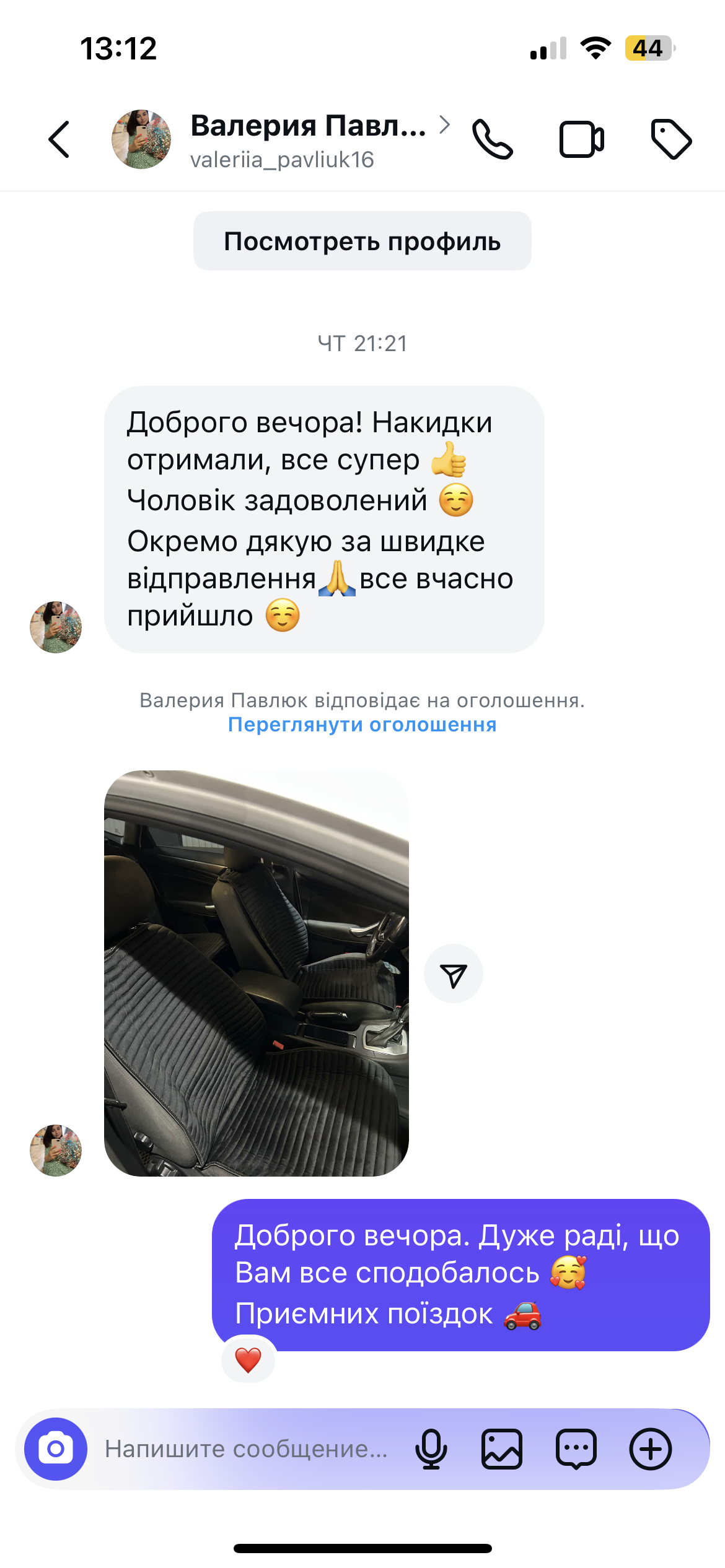Open the Переглянути оголошення link
Image resolution: width=725 pixels, height=1568 pixels.
point(362,725)
